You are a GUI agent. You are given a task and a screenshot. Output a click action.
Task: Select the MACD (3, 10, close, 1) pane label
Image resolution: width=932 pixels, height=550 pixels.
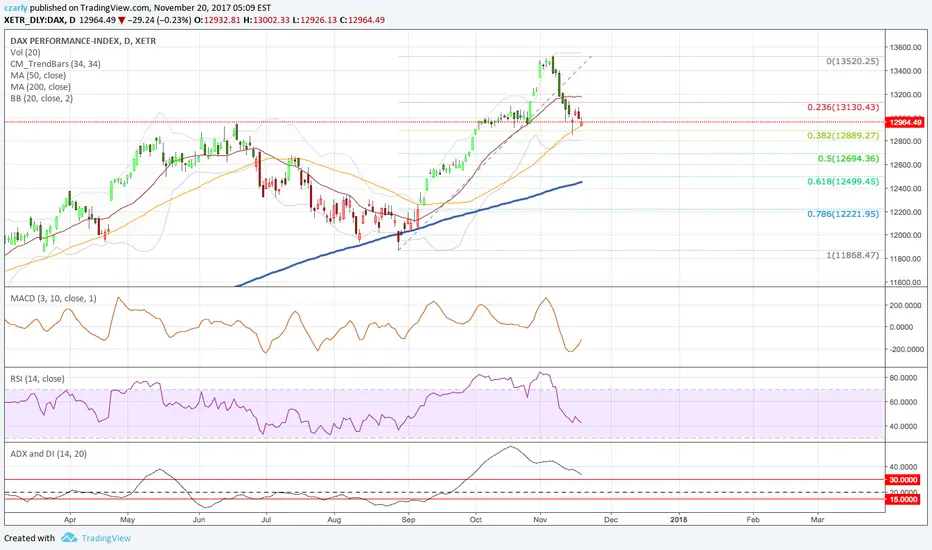click(53, 298)
